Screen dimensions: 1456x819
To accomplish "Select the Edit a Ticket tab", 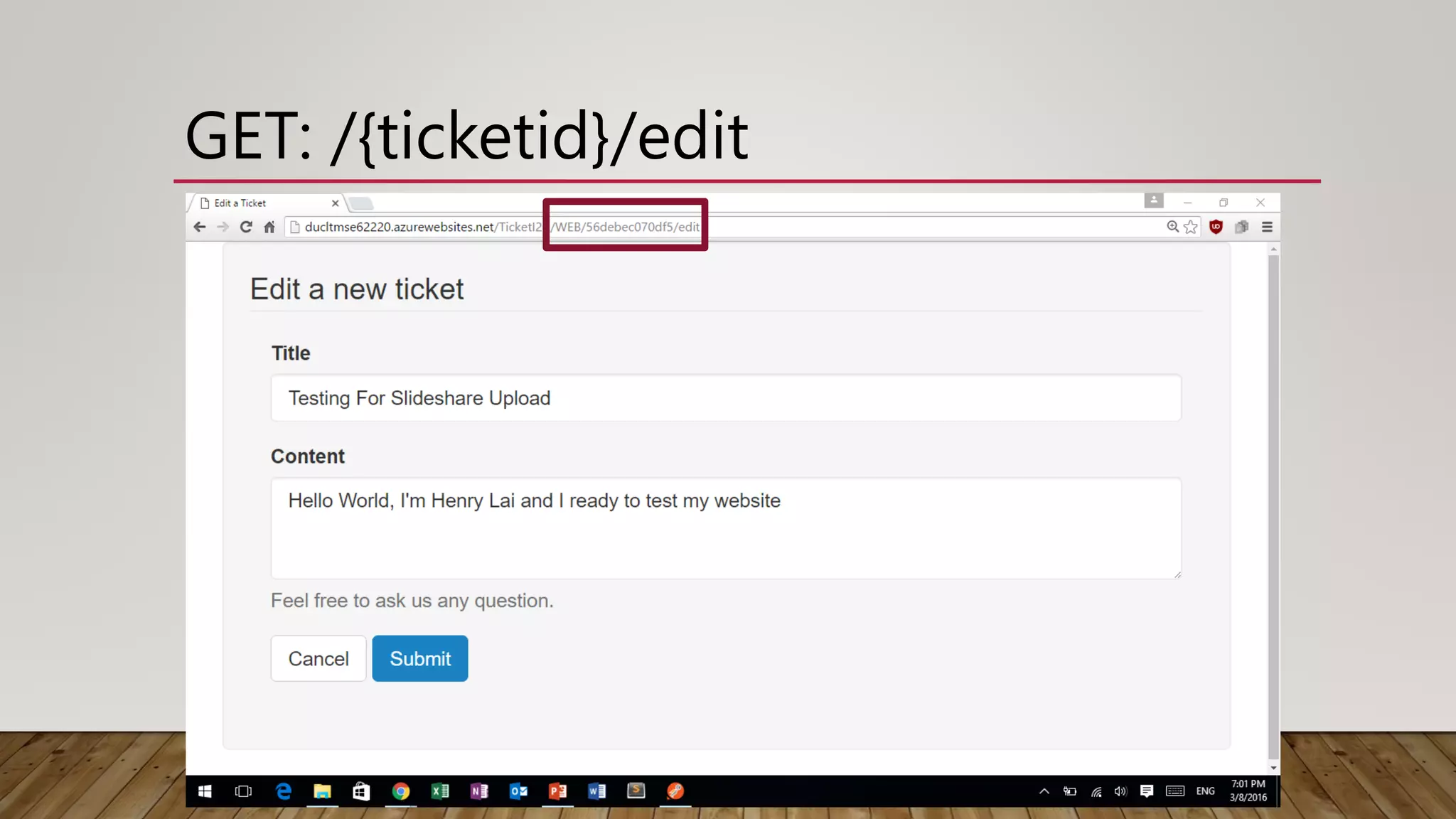I will click(267, 203).
